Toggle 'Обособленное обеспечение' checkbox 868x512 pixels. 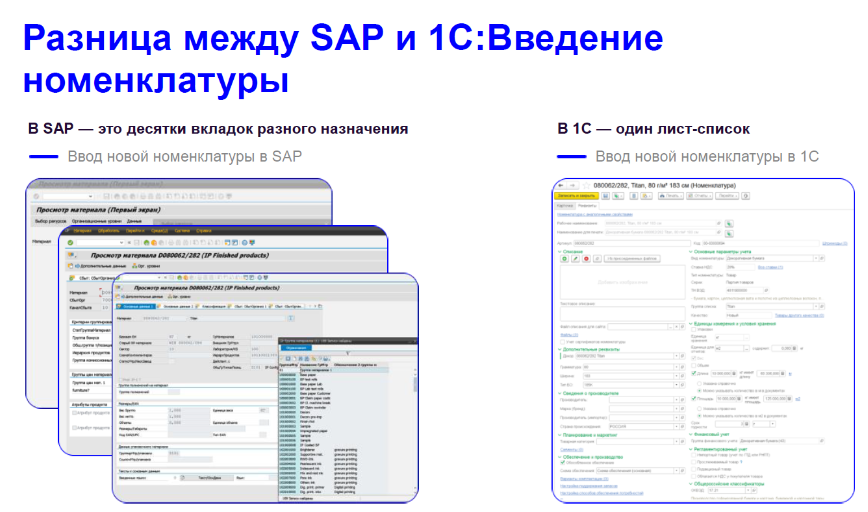[x=563, y=463]
